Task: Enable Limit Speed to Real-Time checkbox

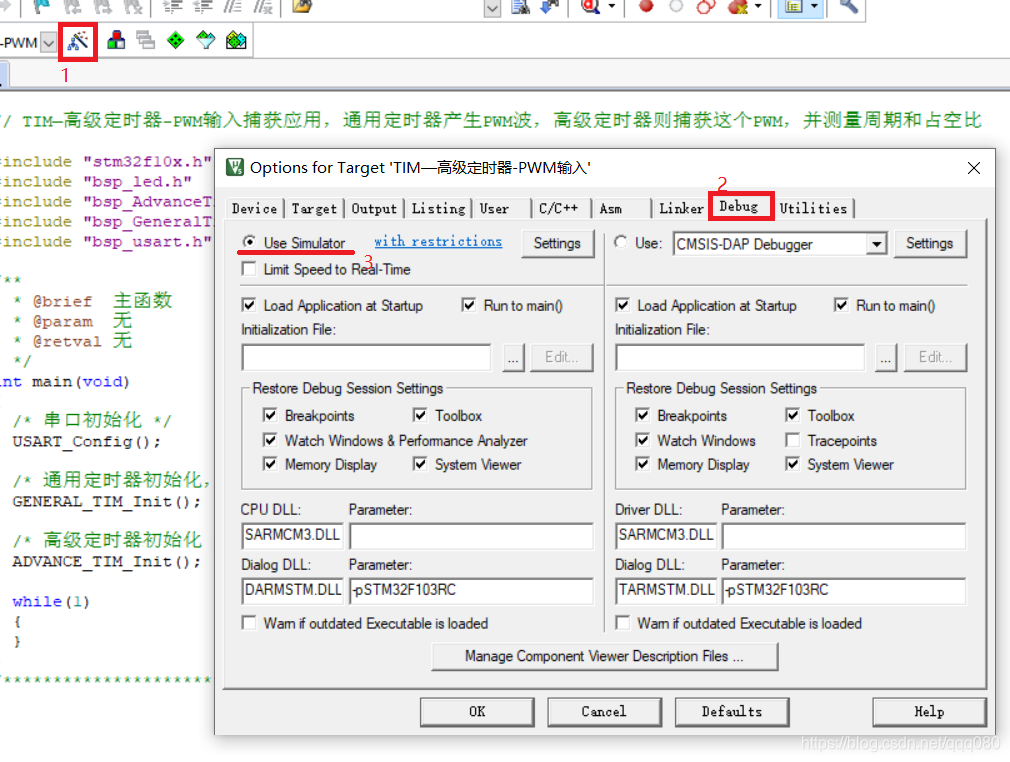Action: [x=249, y=269]
